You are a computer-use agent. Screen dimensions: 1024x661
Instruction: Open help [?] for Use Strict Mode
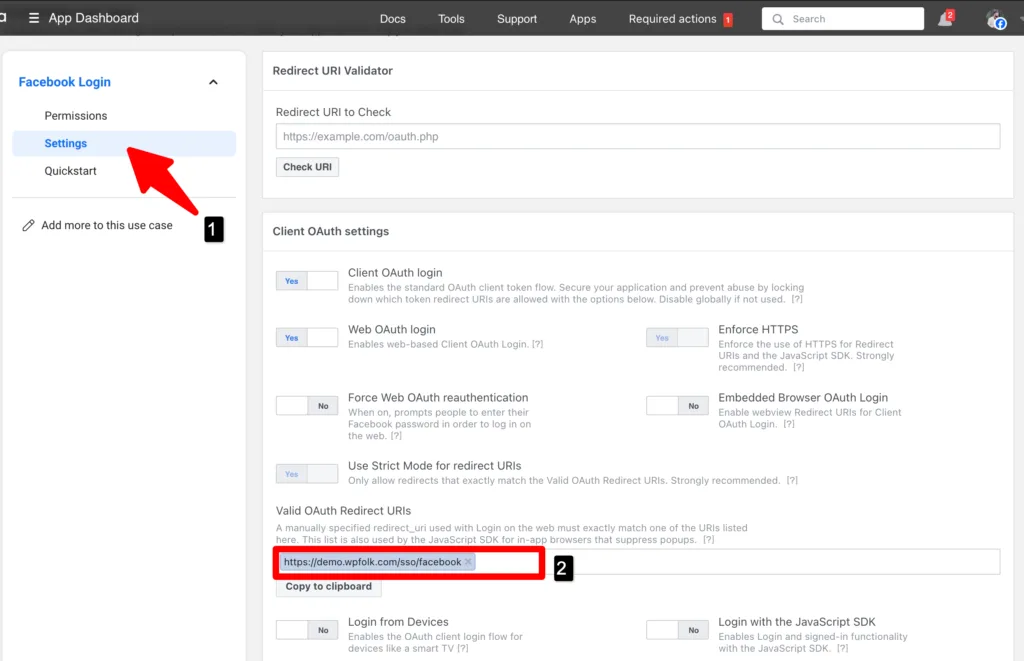point(792,480)
